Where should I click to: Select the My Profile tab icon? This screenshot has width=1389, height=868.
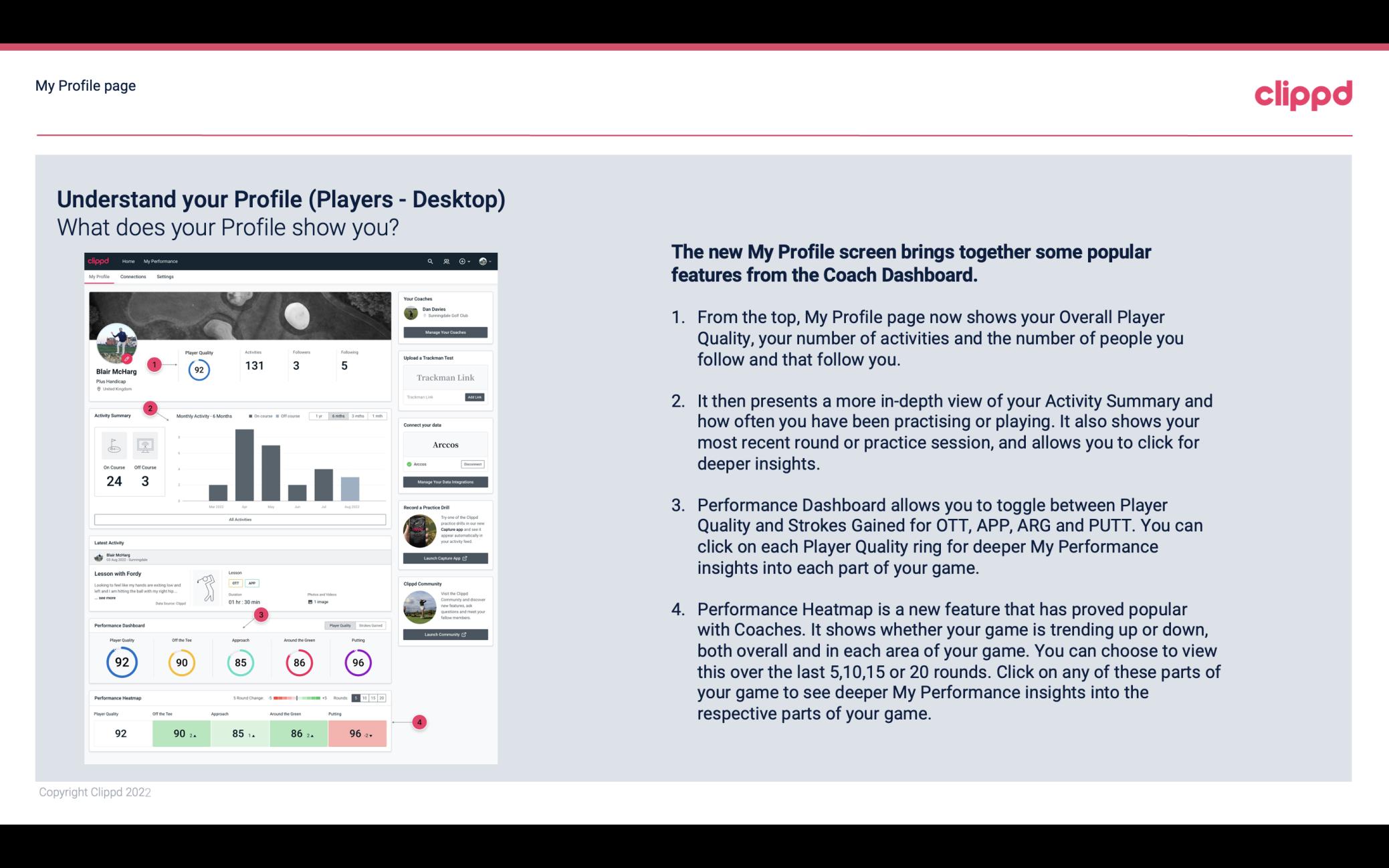point(101,277)
